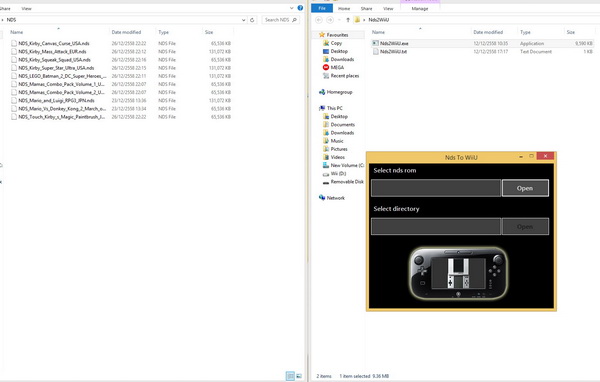
Task: Switch to large icons view in NDS window
Action: pyautogui.click(x=299, y=376)
